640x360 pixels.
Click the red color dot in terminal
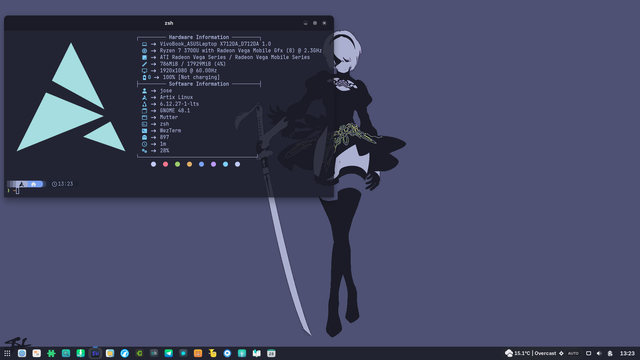point(165,164)
